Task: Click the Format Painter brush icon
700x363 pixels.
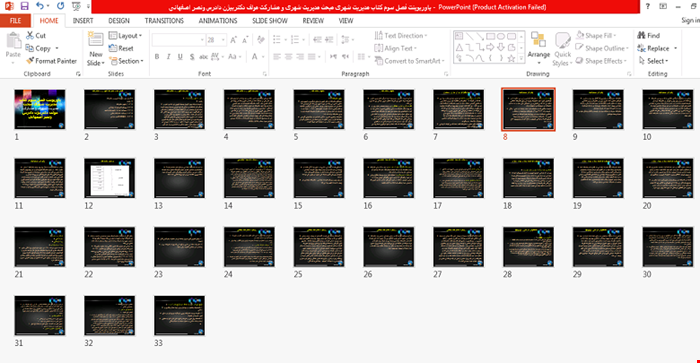Action: (30, 61)
